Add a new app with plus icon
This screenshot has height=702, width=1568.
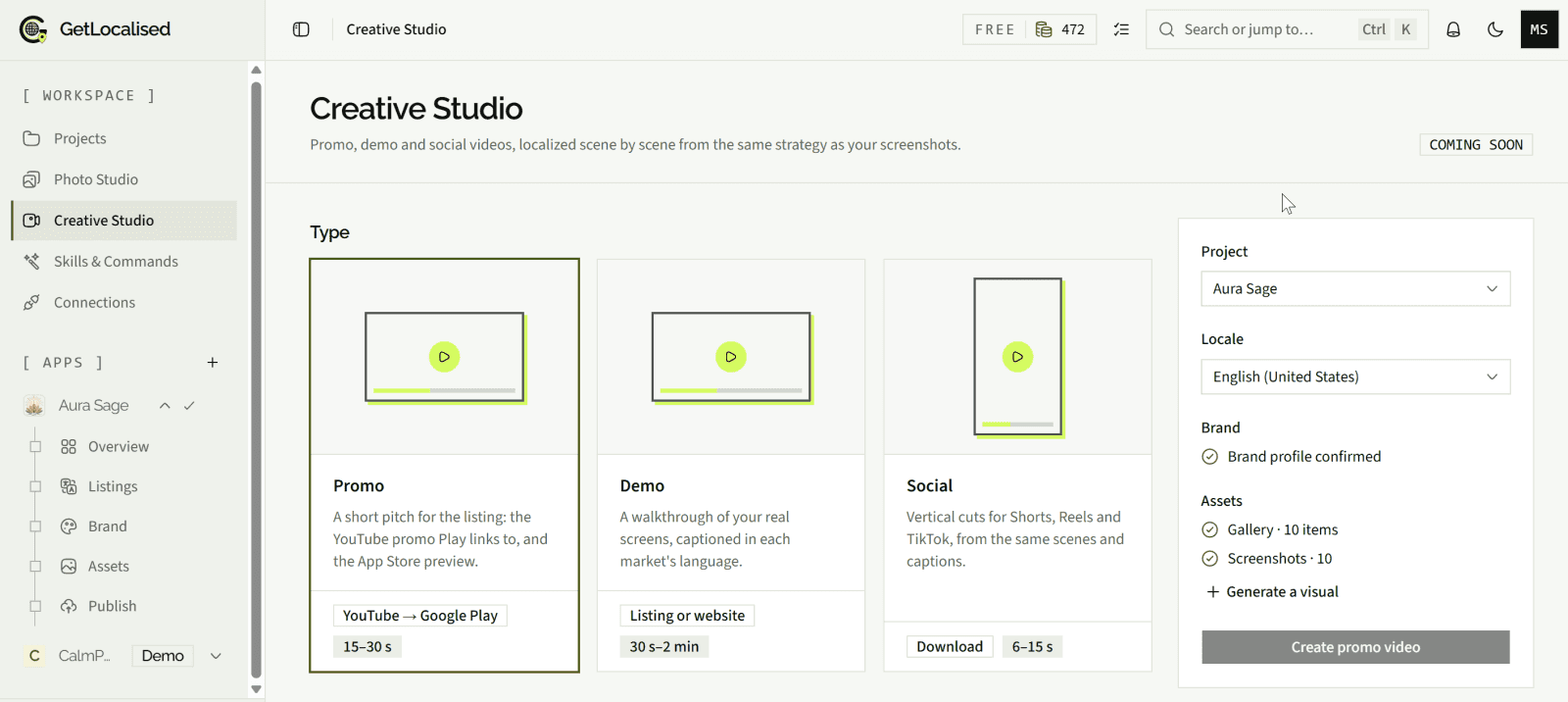[x=213, y=363]
